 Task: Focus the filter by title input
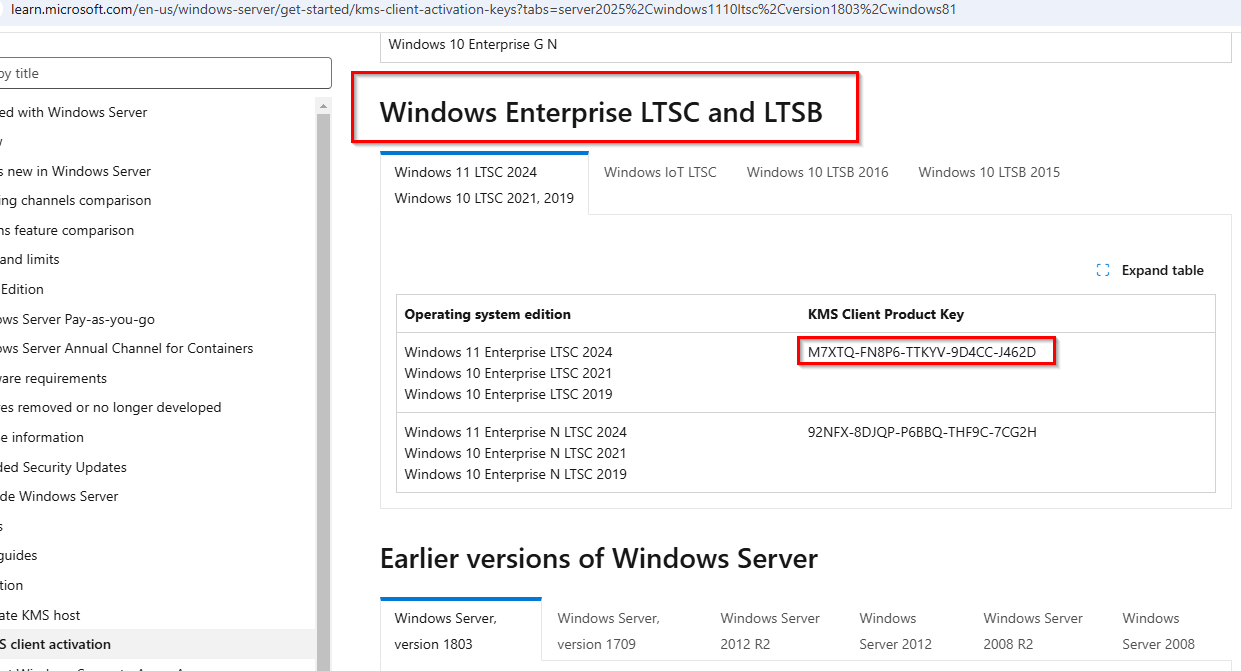165,73
